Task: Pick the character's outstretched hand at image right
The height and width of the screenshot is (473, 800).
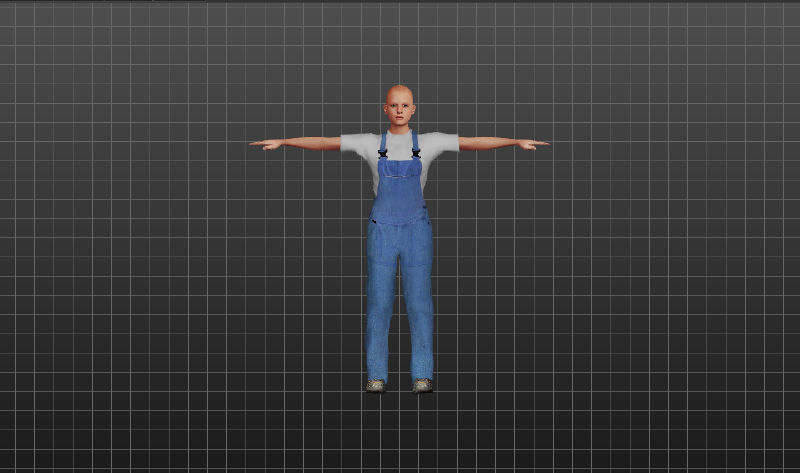Action: coord(533,144)
